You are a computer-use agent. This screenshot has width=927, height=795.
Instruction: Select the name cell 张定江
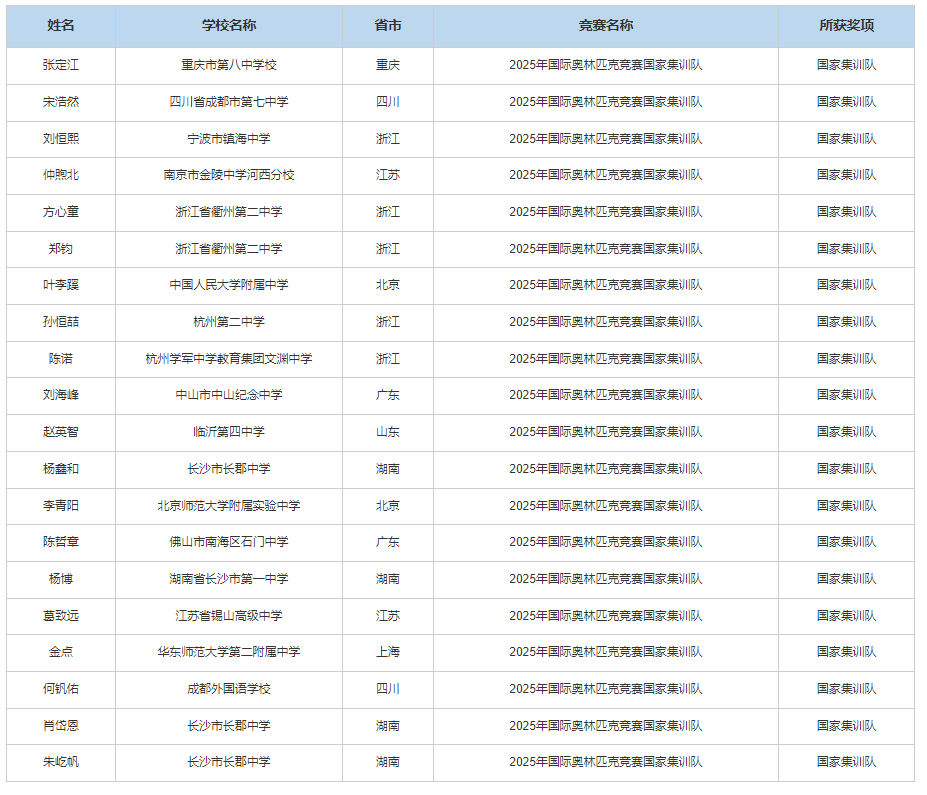click(61, 65)
